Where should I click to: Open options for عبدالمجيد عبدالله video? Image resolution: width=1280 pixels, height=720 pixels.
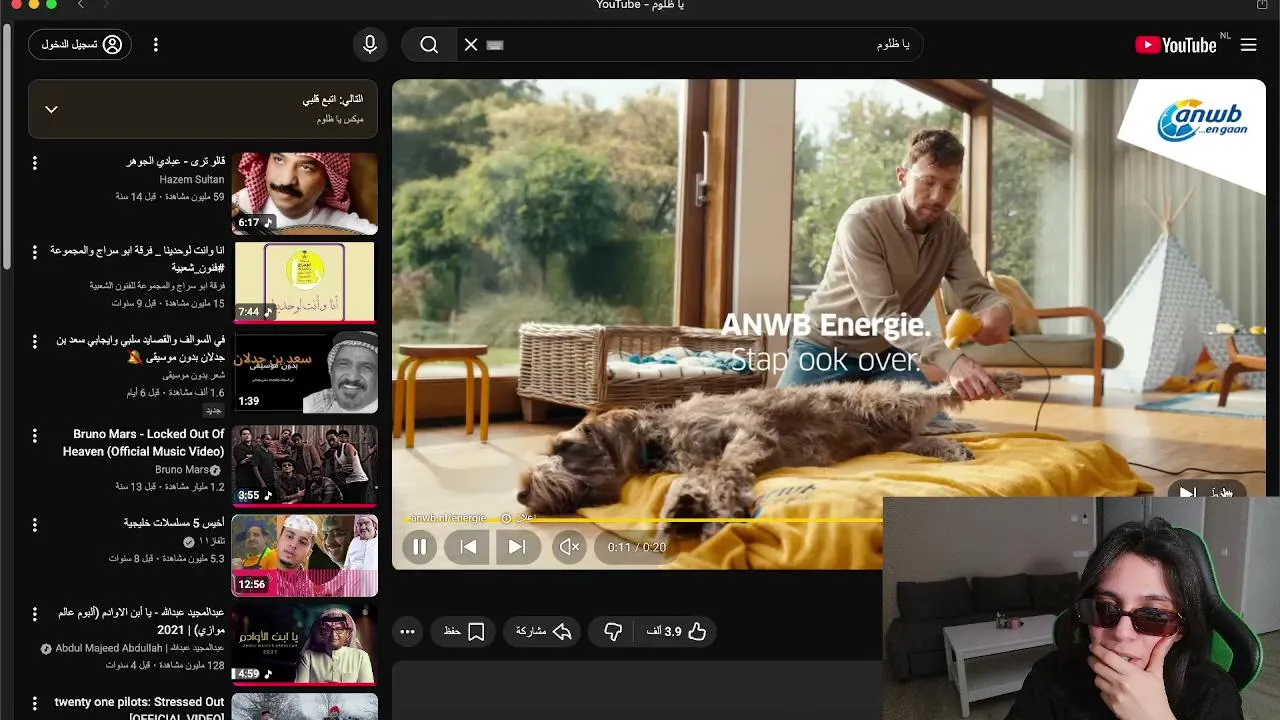click(x=34, y=614)
